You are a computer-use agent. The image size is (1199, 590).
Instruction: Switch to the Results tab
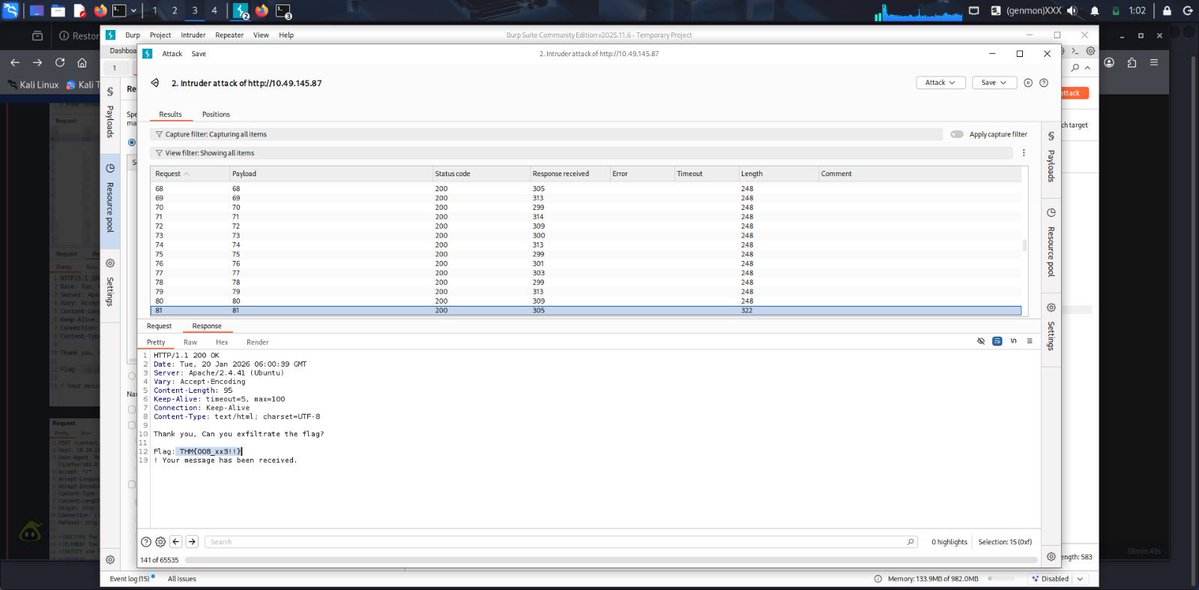point(171,114)
